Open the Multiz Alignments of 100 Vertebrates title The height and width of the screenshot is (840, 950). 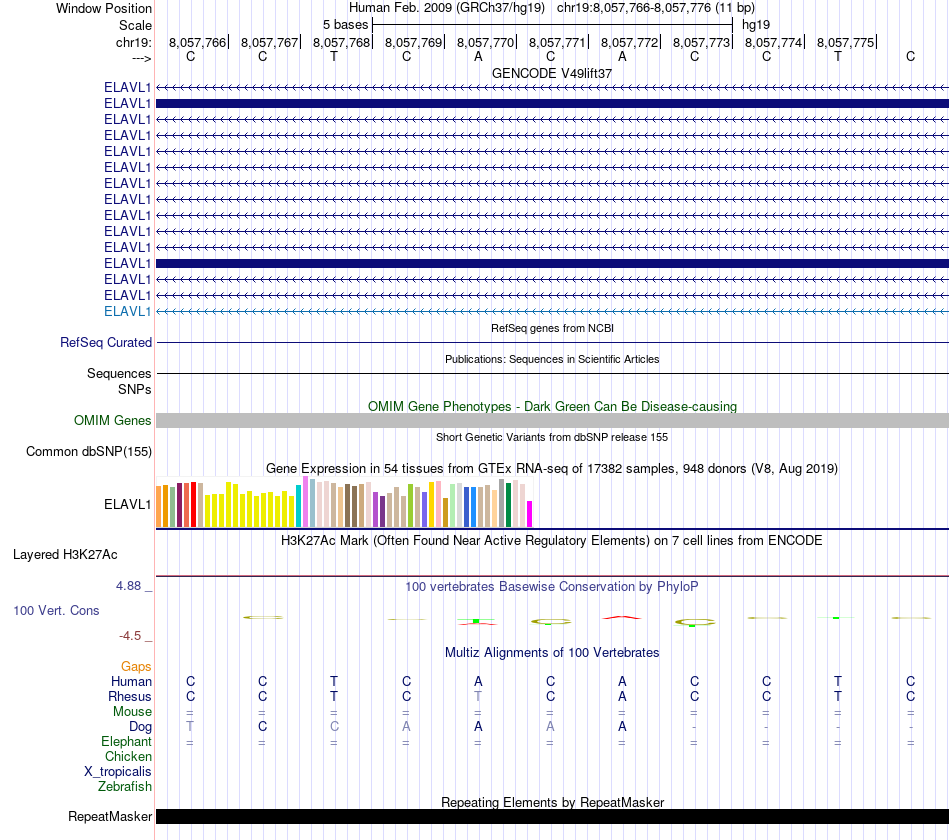tap(552, 653)
